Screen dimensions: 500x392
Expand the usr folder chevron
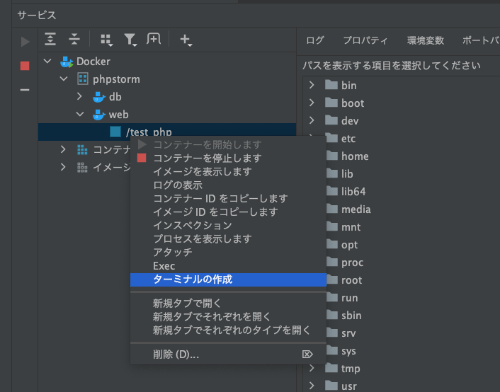[312, 386]
